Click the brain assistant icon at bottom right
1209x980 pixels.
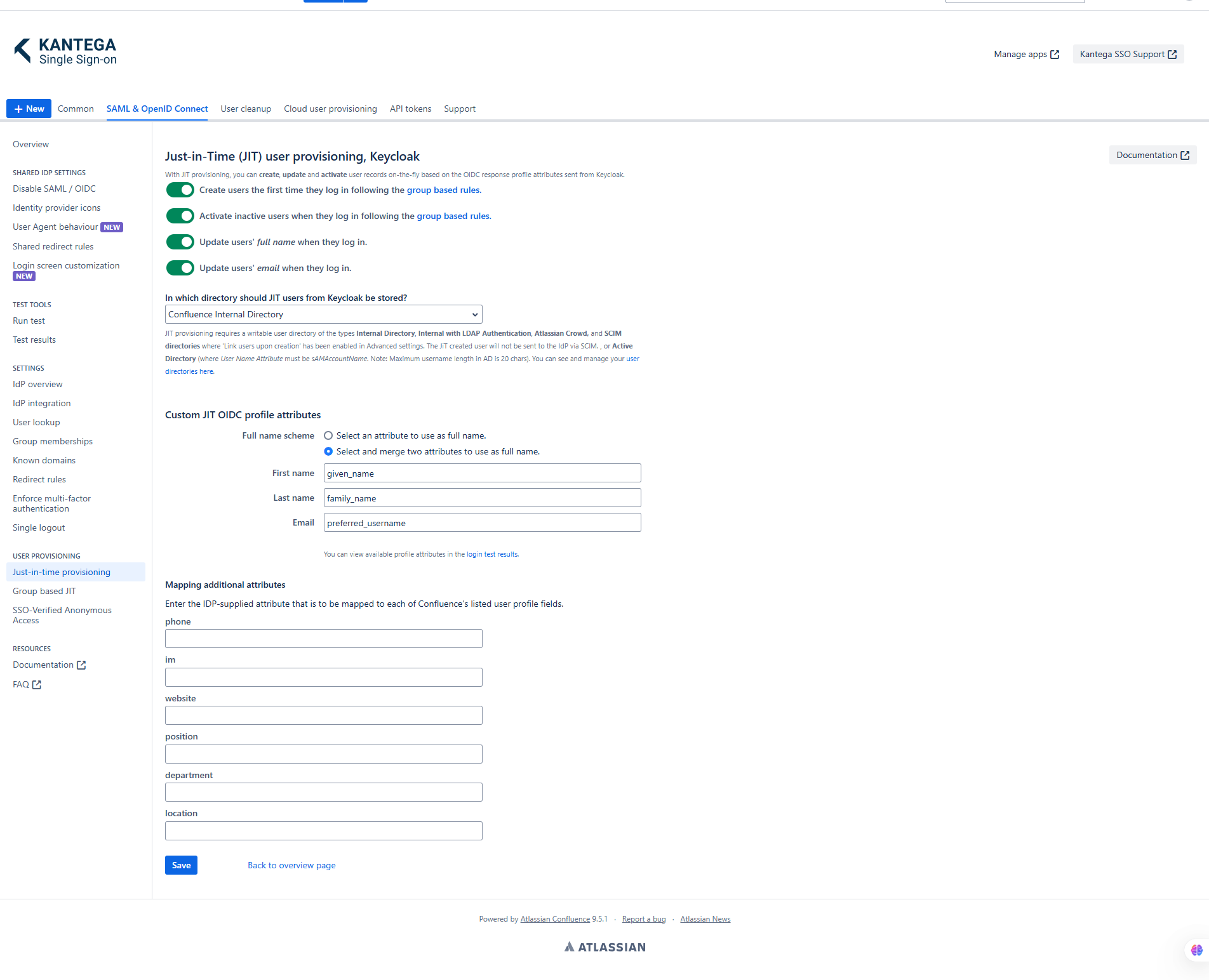(x=1197, y=950)
